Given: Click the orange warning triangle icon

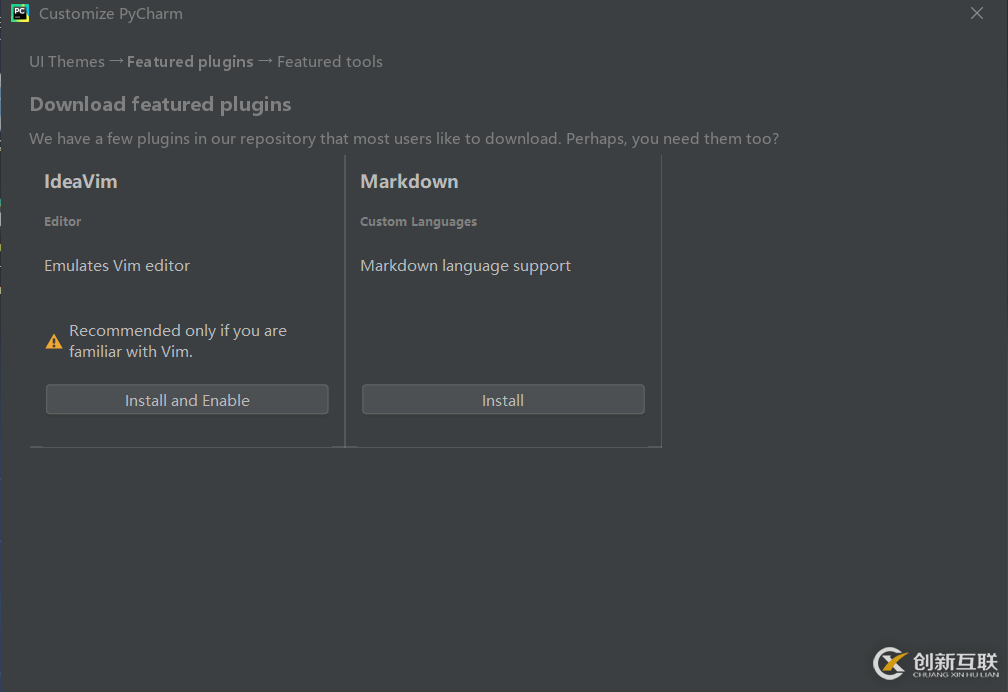Looking at the screenshot, I should 54,342.
